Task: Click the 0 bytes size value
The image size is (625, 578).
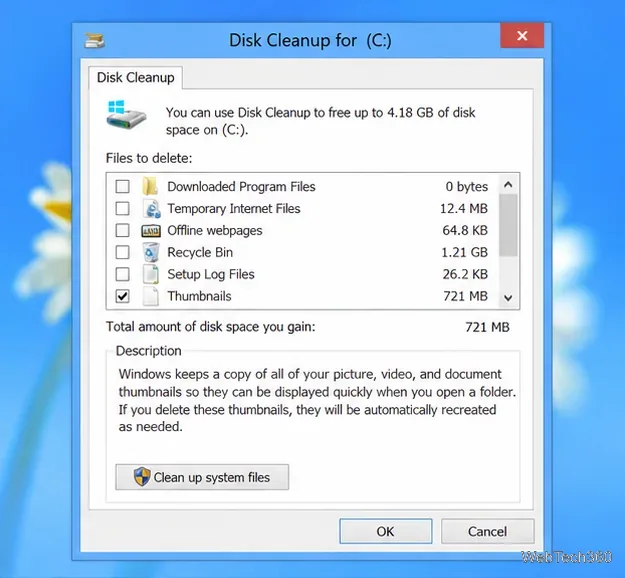Action: click(x=467, y=187)
